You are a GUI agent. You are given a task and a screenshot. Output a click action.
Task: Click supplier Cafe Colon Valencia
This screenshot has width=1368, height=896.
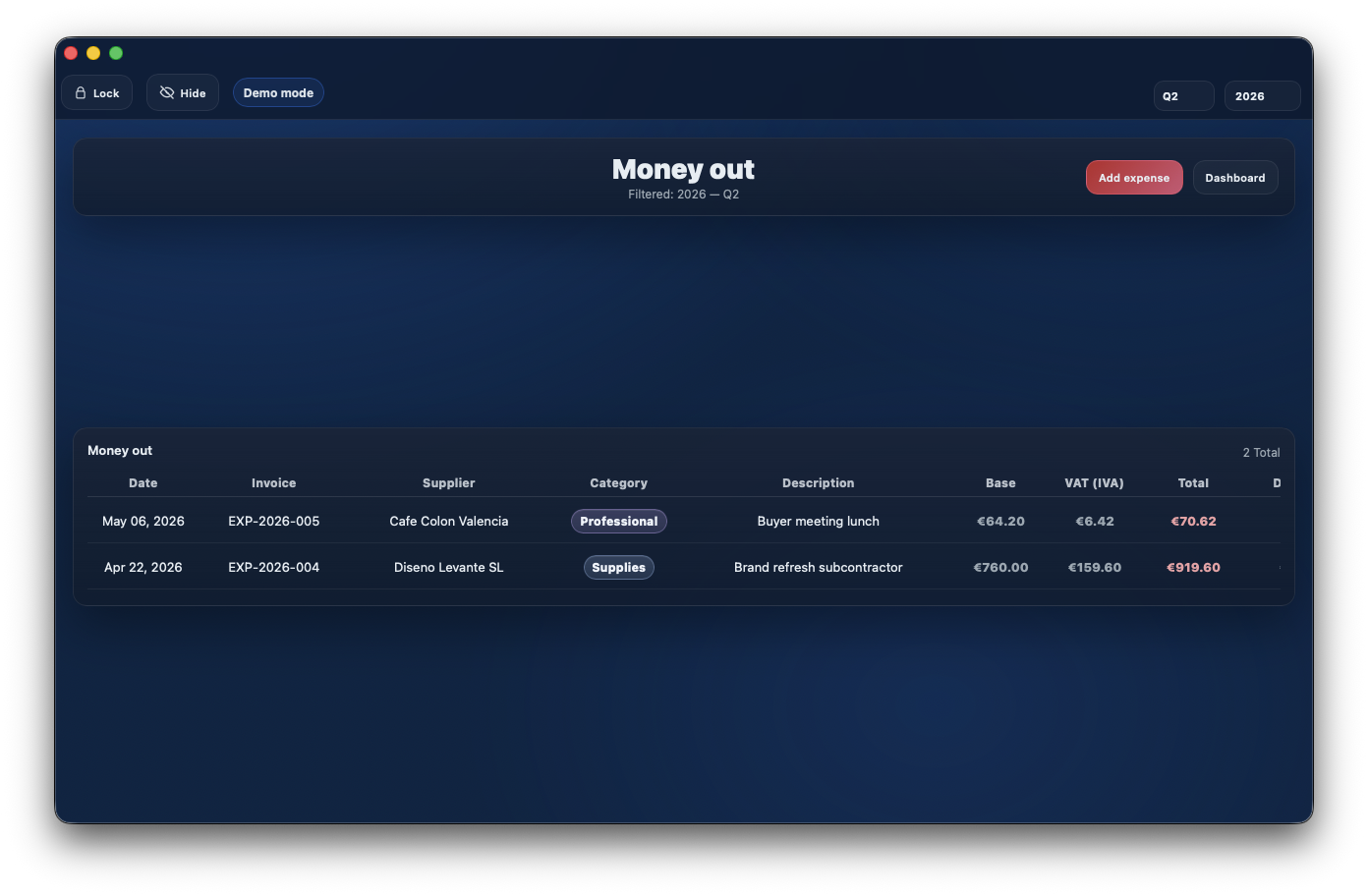point(449,522)
